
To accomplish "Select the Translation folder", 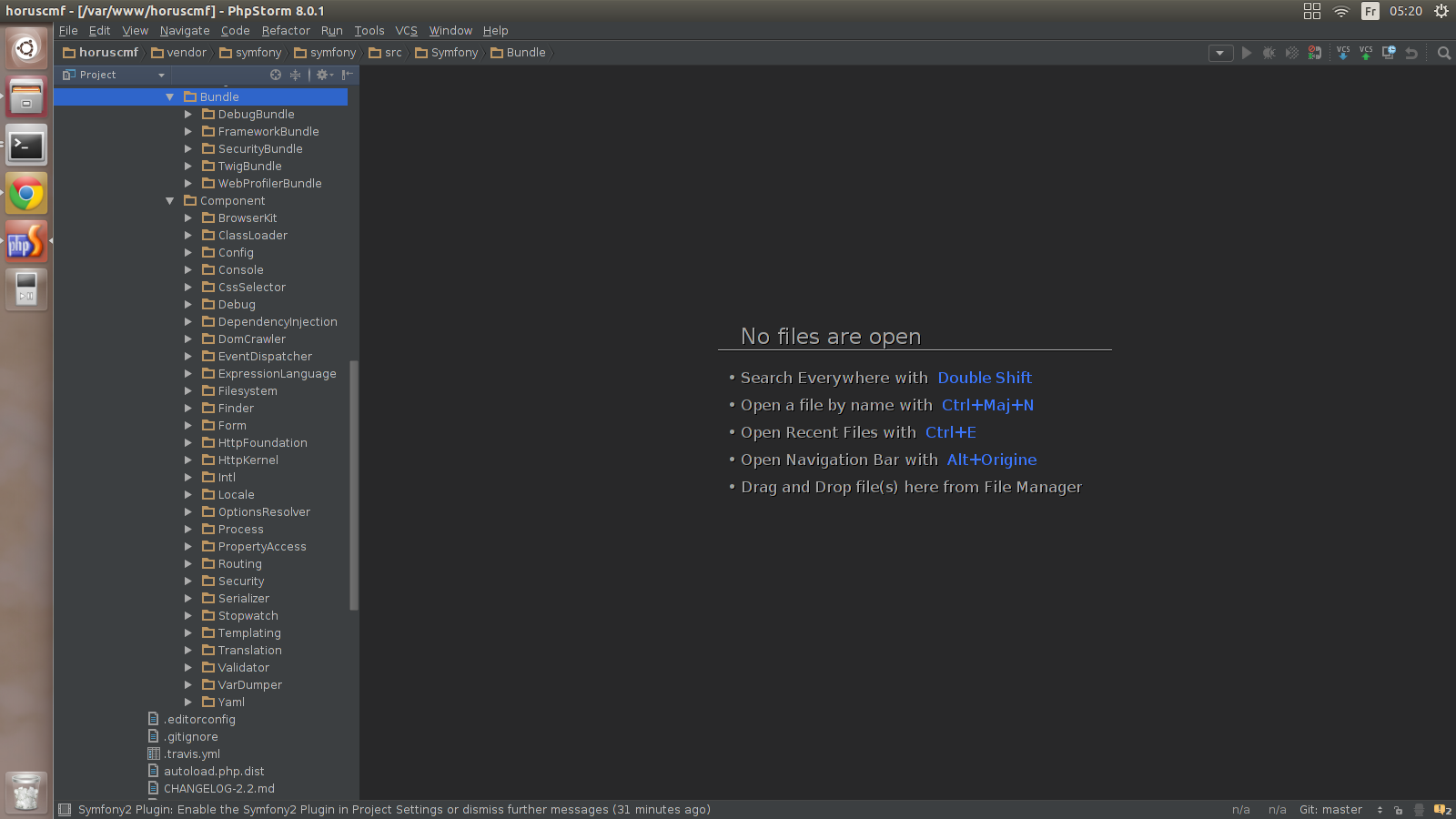I will pos(242,651).
